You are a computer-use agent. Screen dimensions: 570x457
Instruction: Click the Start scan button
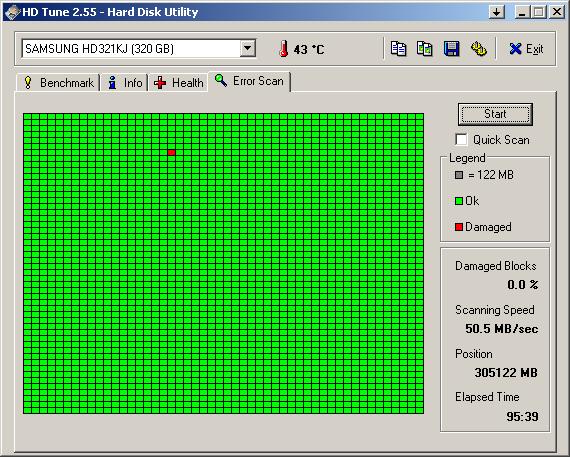495,114
